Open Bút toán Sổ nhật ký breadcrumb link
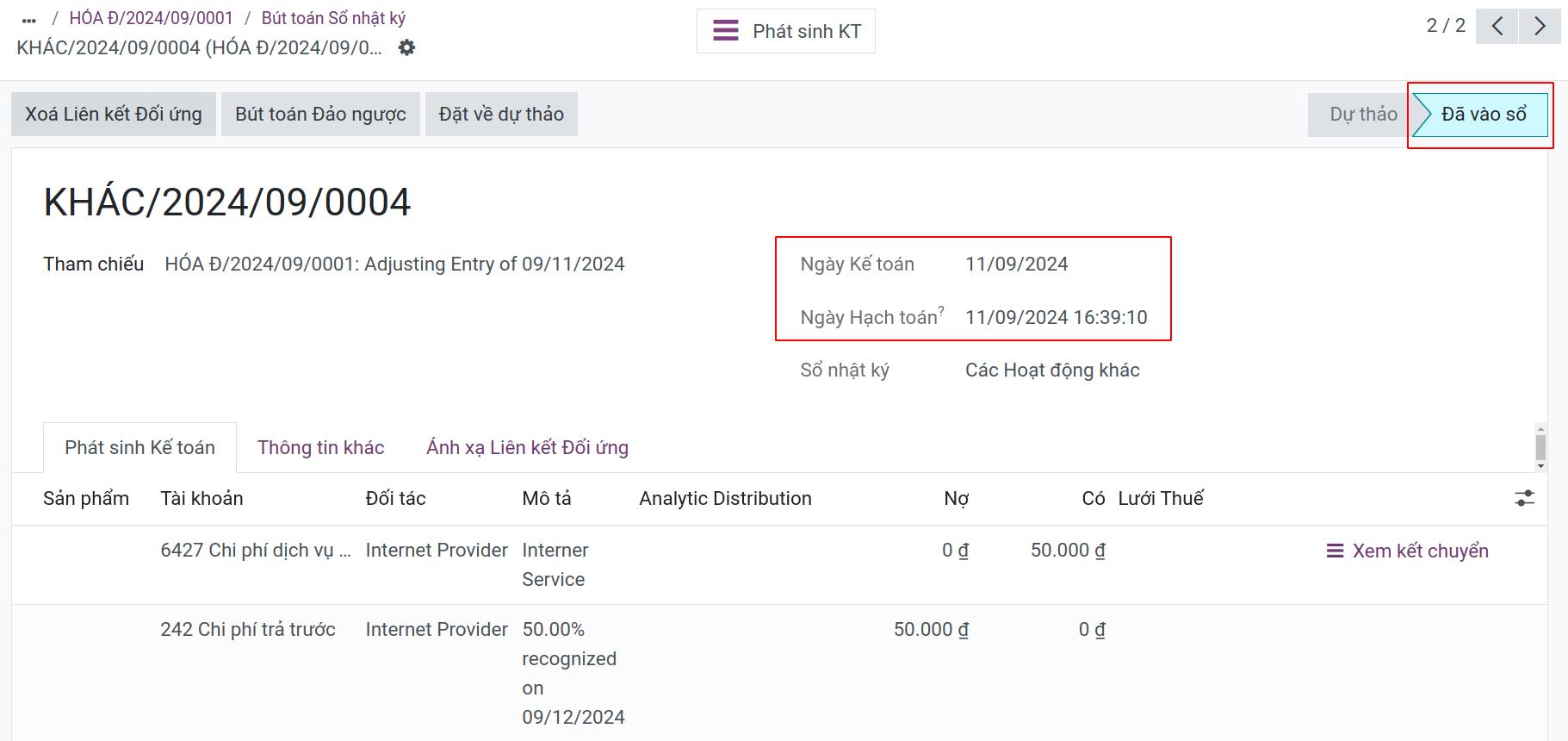The image size is (1568, 741). [333, 18]
